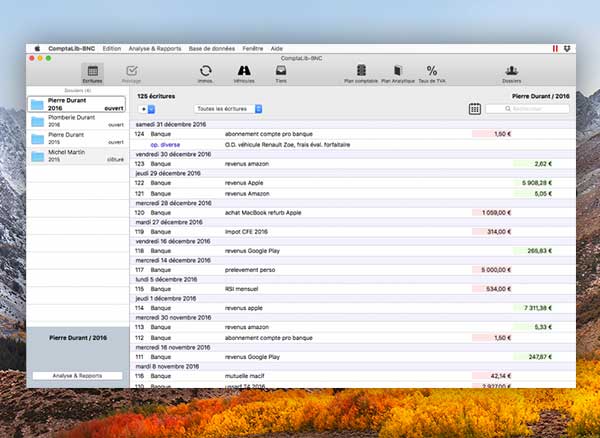The width and height of the screenshot is (600, 438).
Task: Open the Fenêtre menu
Action: tap(253, 49)
